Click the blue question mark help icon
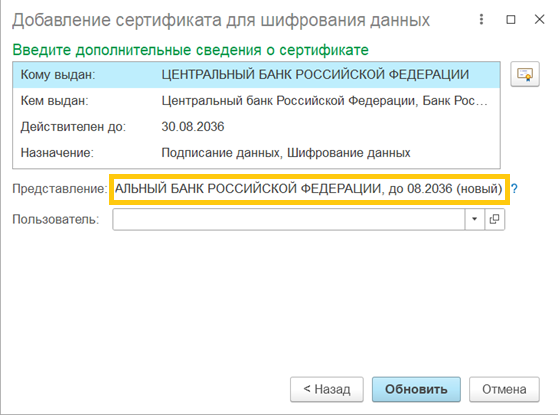The height and width of the screenshot is (415, 558). click(x=514, y=189)
